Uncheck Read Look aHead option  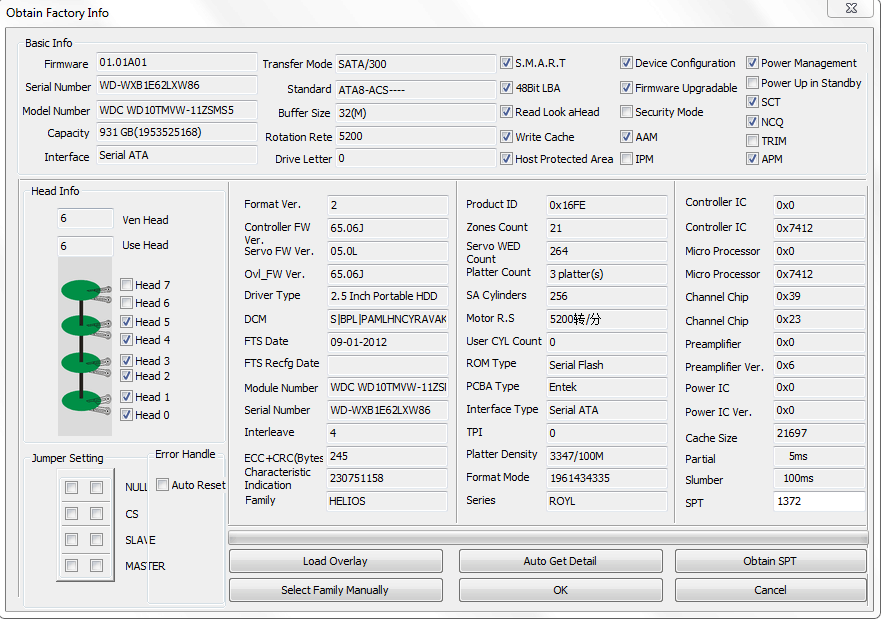coord(506,112)
